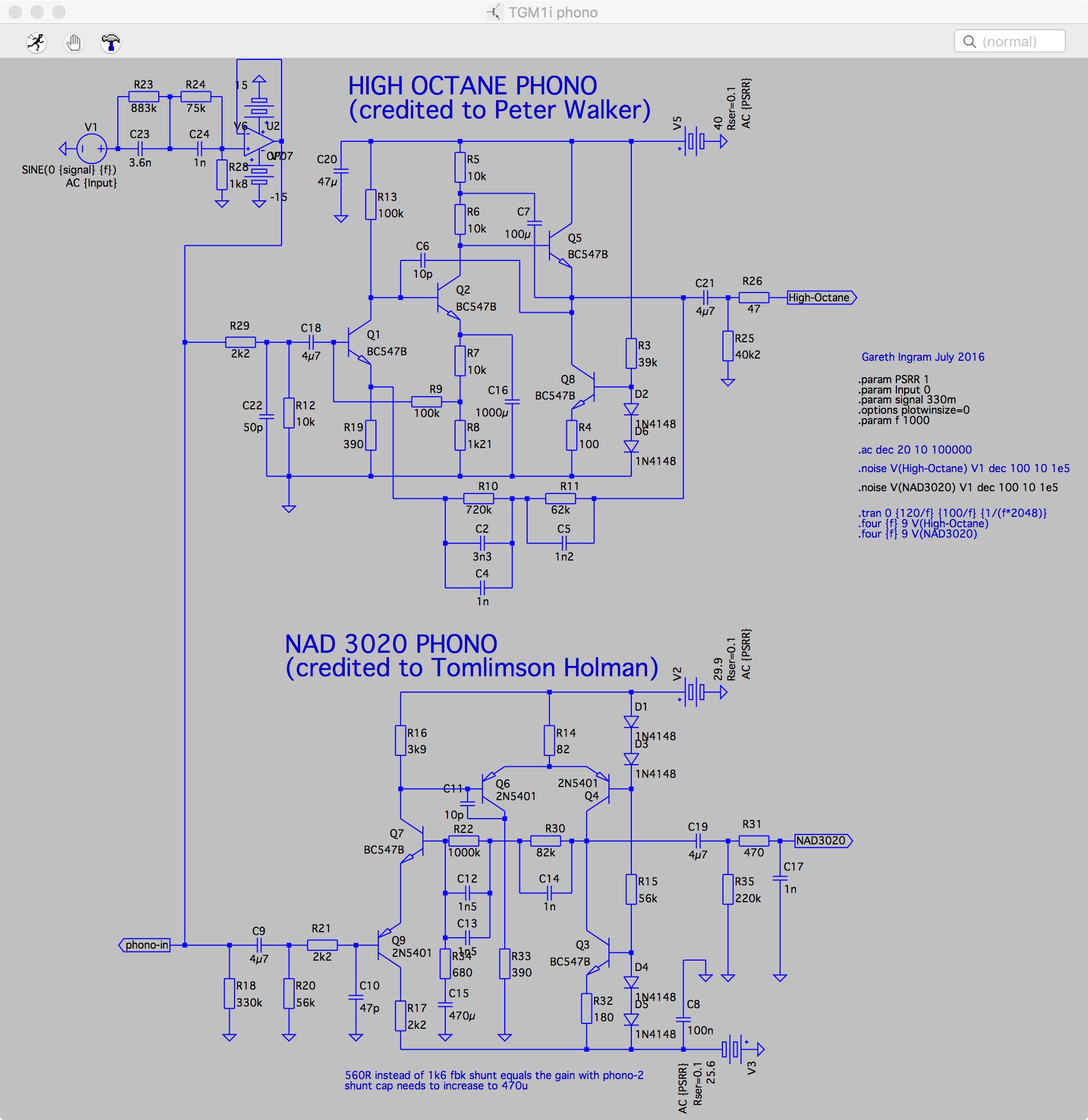Screen dimensions: 1088x1120
Task: Select transistor Q2 BC547B symbol
Action: 449,297
